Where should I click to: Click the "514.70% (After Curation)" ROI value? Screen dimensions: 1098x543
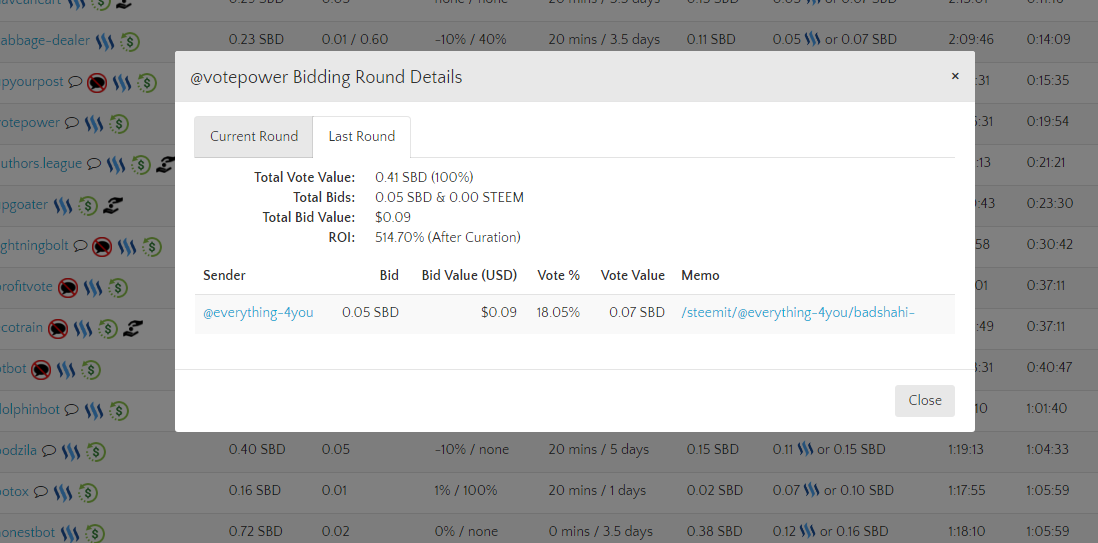point(448,238)
